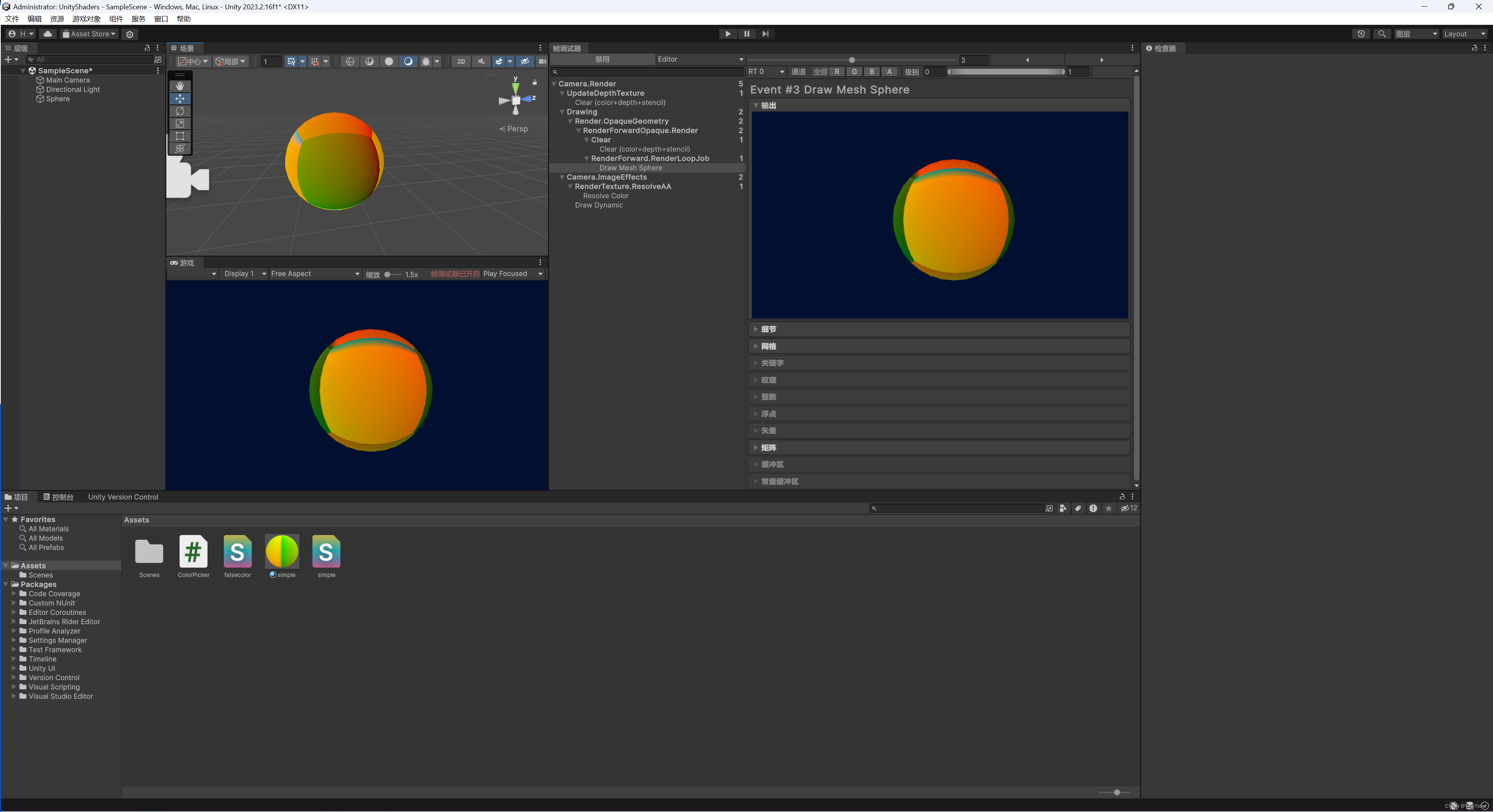Open the 游戏对象 menu

pos(86,19)
